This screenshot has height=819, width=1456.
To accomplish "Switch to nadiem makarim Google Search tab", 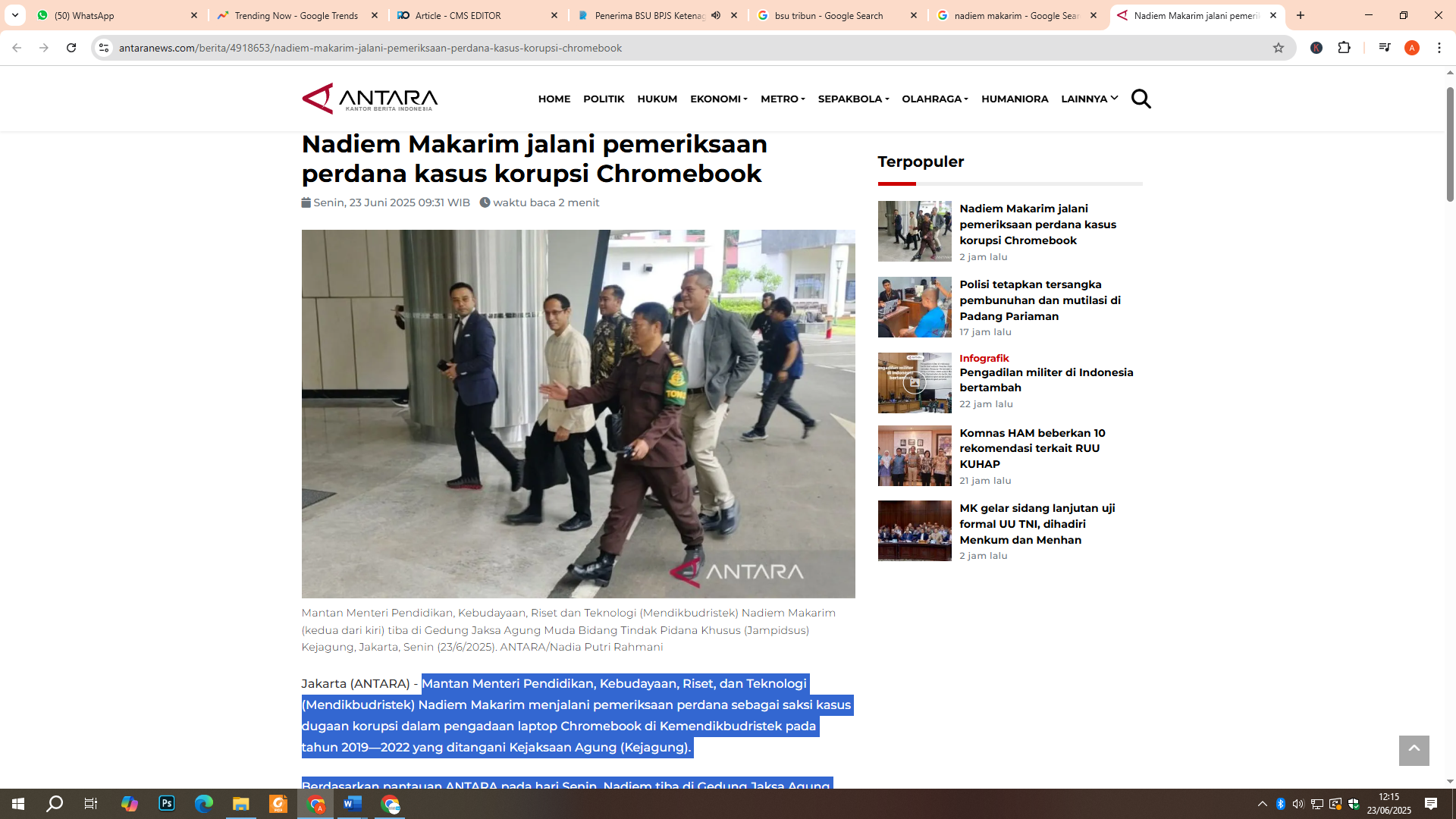I will 1016,15.
